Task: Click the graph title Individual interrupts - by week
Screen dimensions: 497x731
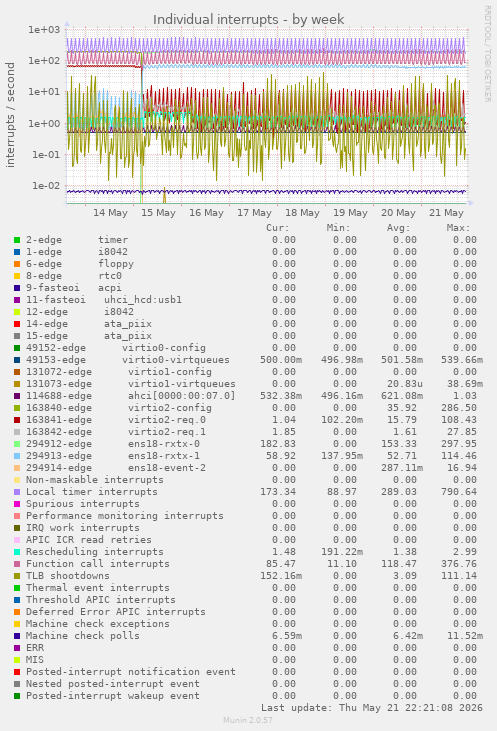Action: [248, 20]
